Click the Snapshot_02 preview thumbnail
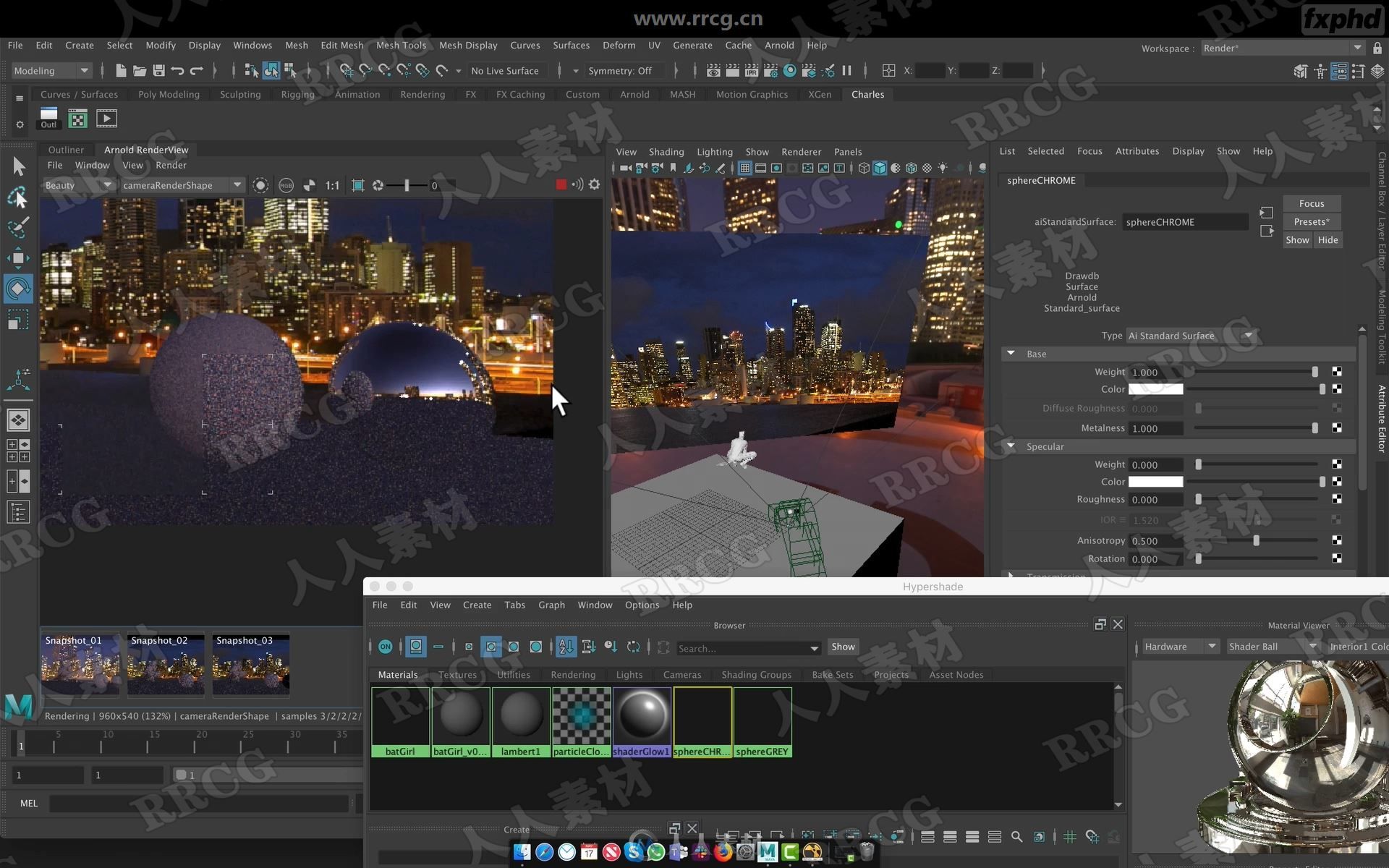 click(163, 663)
